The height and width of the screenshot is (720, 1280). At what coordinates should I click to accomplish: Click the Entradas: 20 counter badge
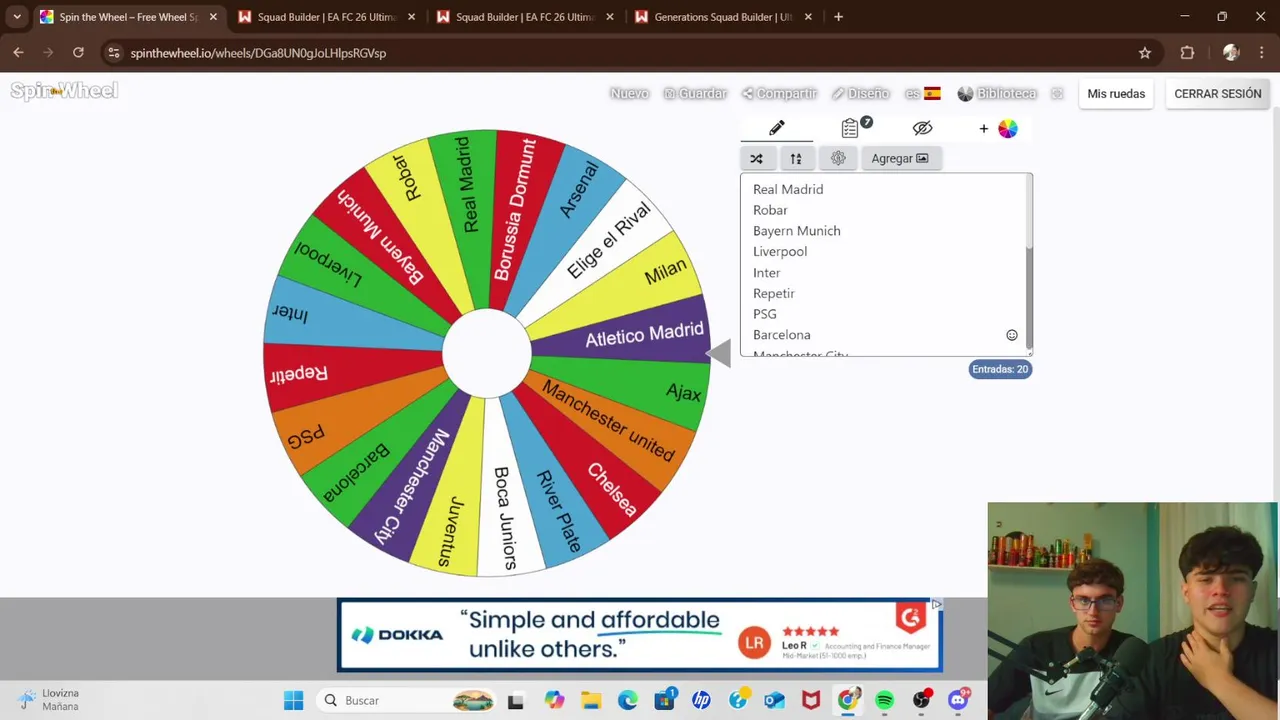click(1000, 369)
